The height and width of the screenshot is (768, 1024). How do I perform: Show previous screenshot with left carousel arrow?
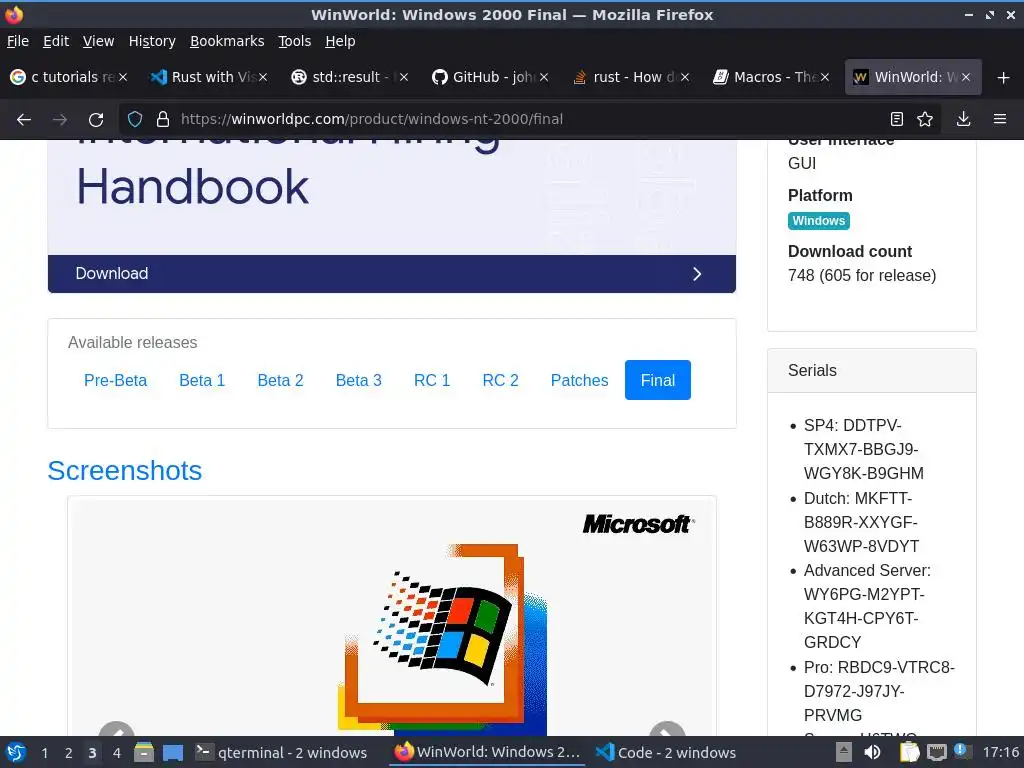pos(116,729)
